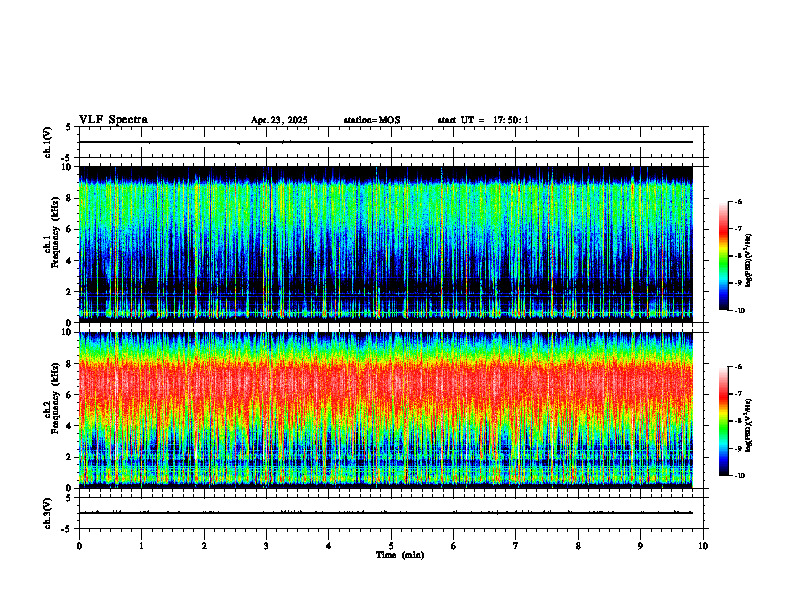Click the date 'Apr. 23, 2025'
Viewport: 792px width, 612px height.
(279, 120)
